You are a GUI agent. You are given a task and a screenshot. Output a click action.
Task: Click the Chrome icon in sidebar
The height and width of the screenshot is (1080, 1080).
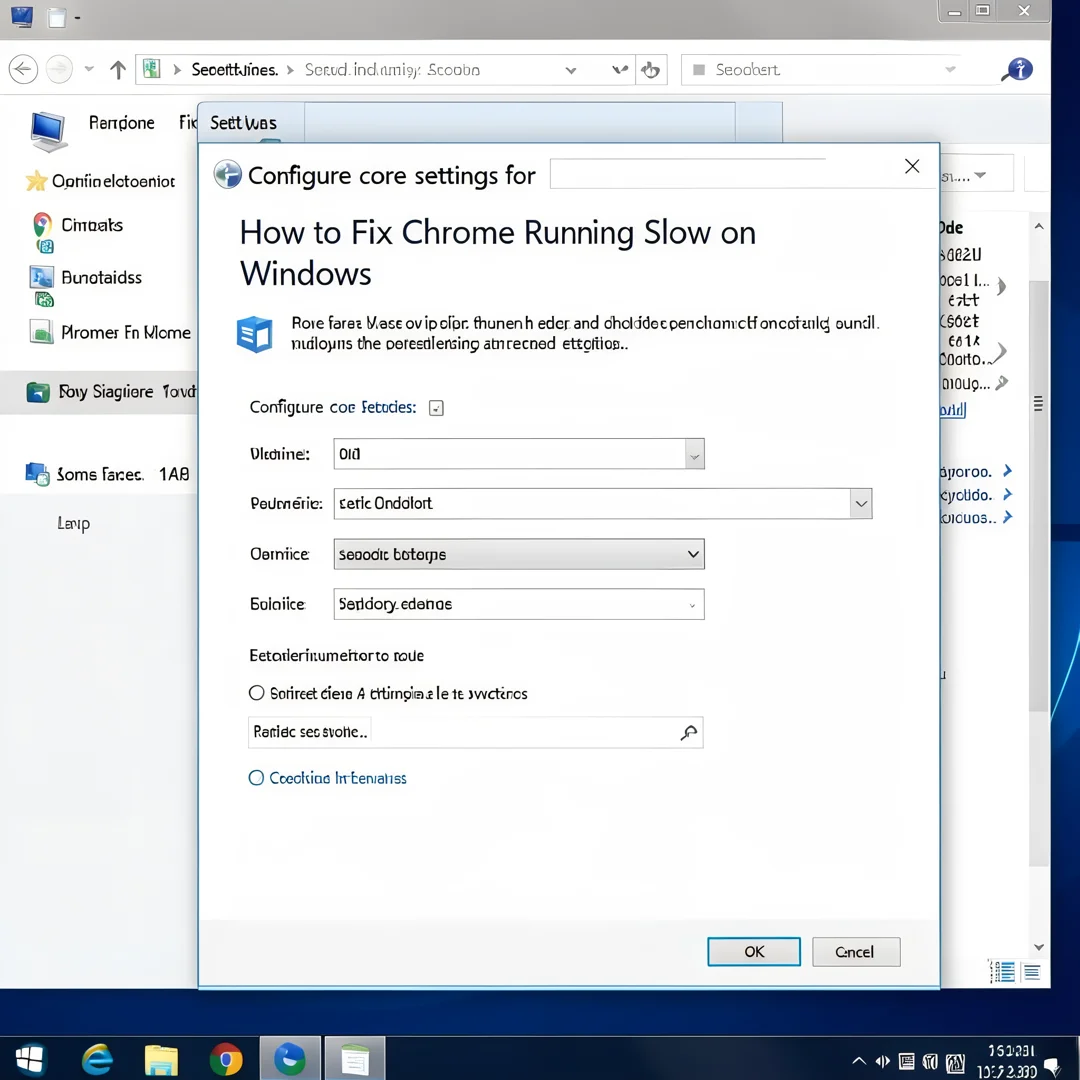point(42,224)
